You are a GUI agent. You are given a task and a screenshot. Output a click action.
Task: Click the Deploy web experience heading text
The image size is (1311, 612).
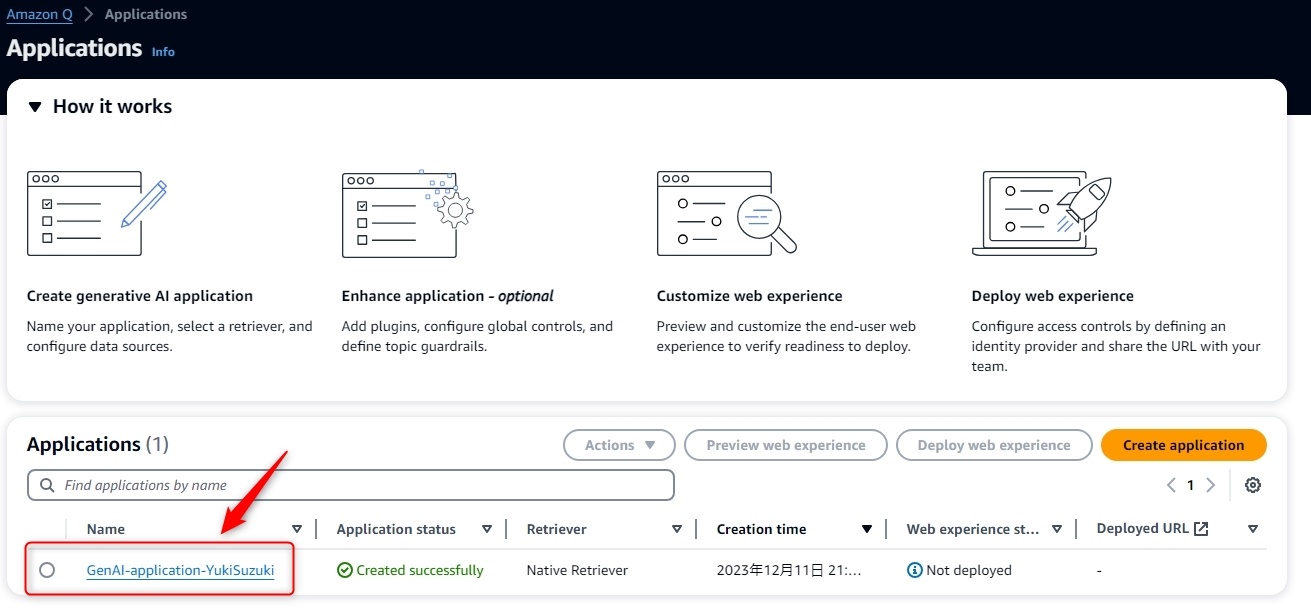click(1053, 296)
